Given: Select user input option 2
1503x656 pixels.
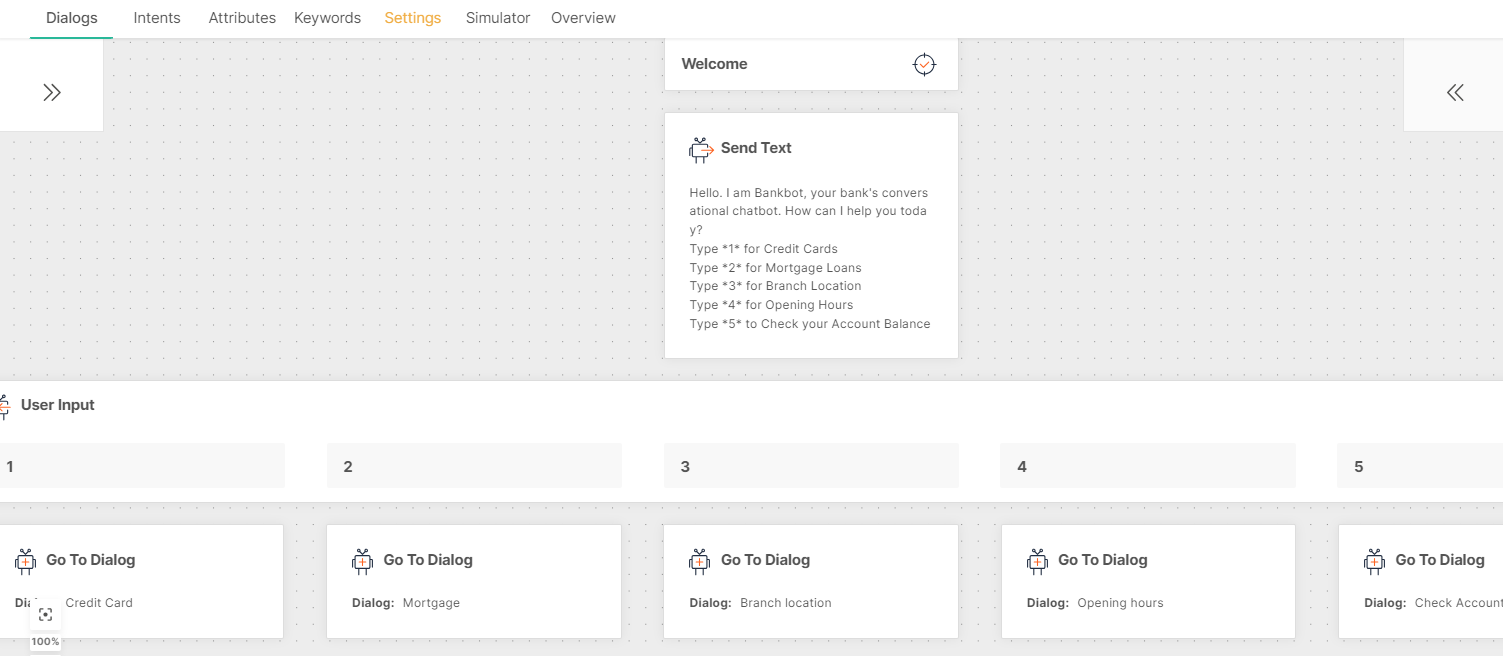Looking at the screenshot, I should pyautogui.click(x=474, y=466).
